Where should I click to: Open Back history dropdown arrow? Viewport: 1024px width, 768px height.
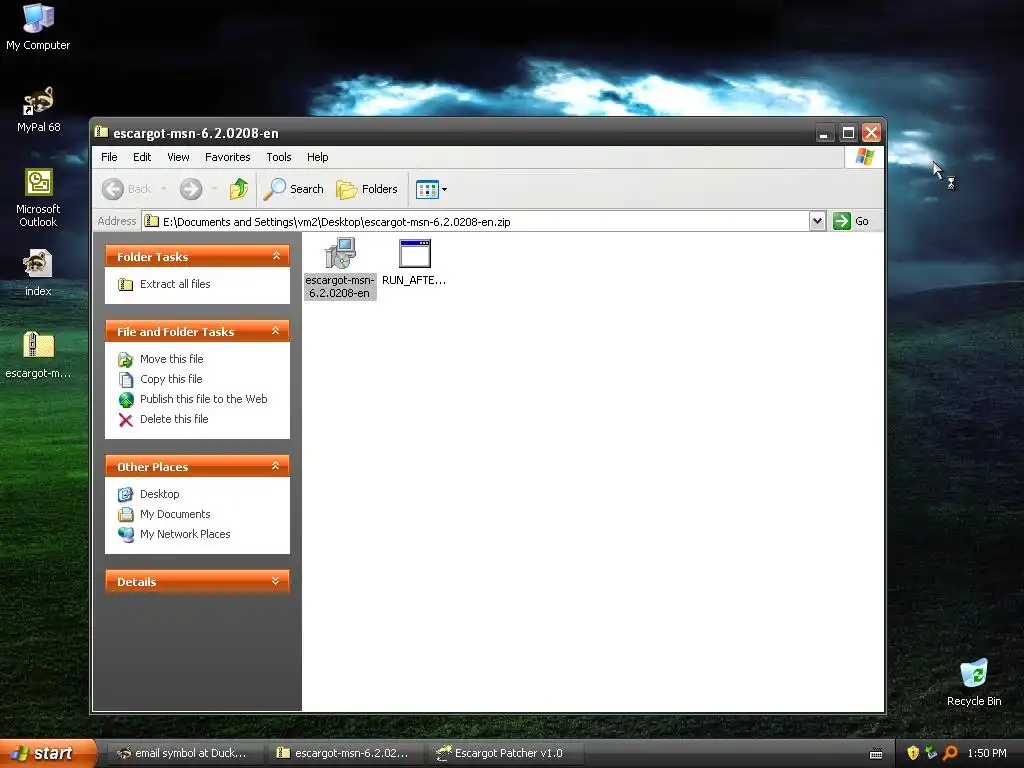(x=163, y=189)
